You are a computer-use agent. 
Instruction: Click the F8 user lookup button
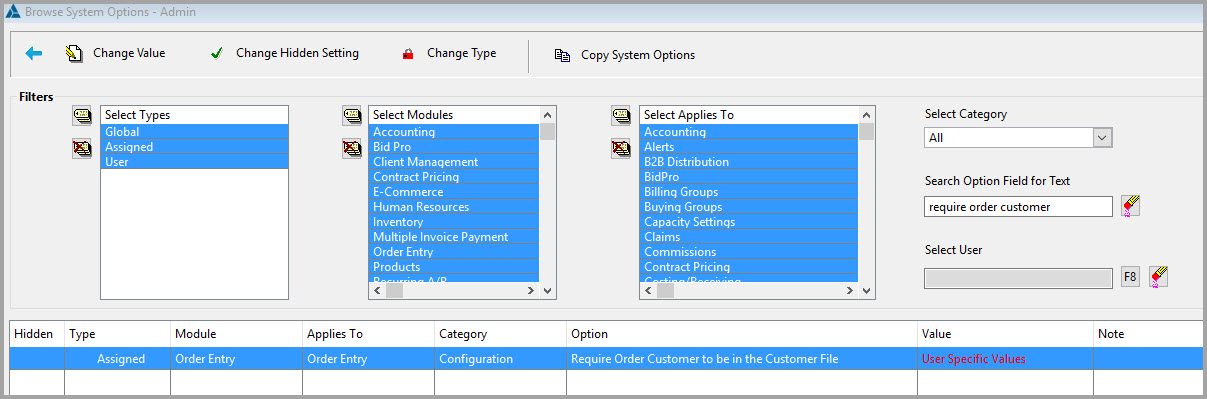pos(1130,277)
